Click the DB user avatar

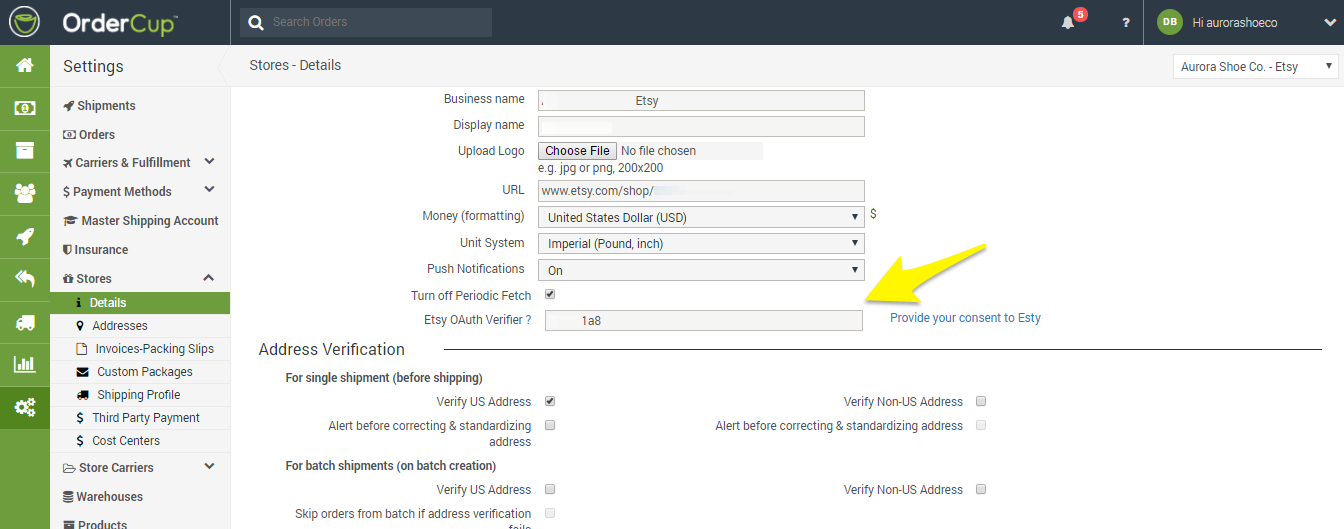(x=1170, y=22)
